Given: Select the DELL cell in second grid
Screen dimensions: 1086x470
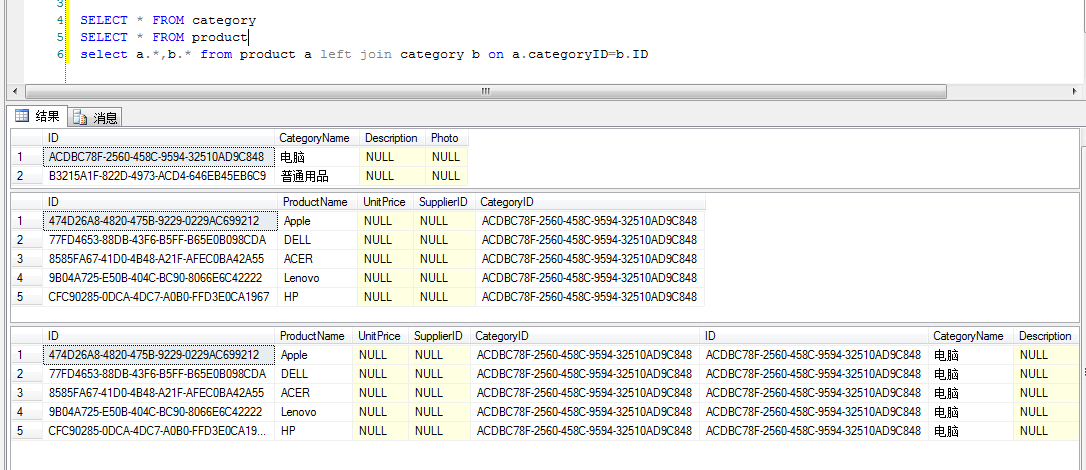Looking at the screenshot, I should pyautogui.click(x=297, y=240).
